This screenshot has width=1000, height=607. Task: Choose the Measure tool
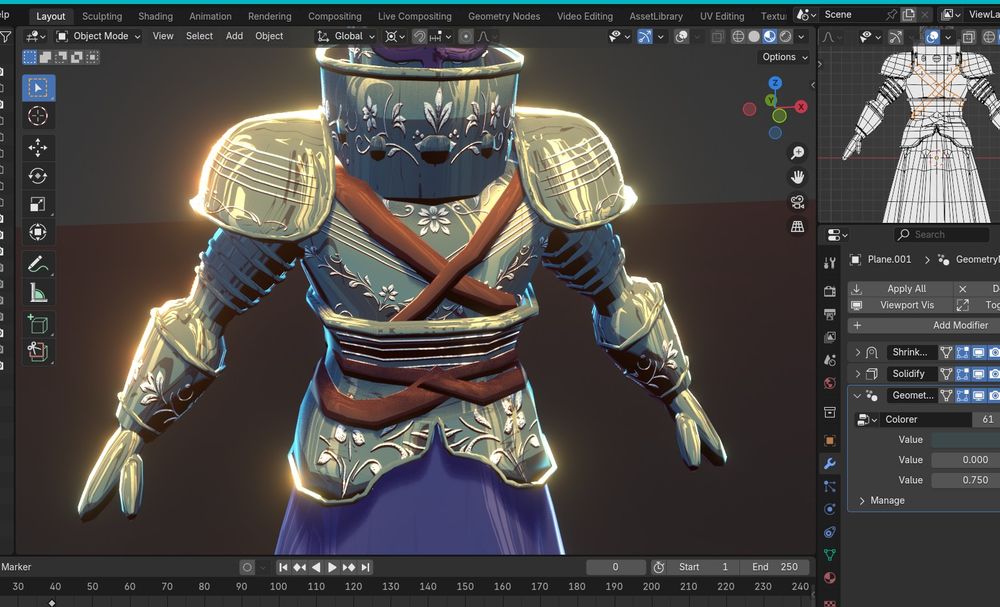[x=38, y=292]
